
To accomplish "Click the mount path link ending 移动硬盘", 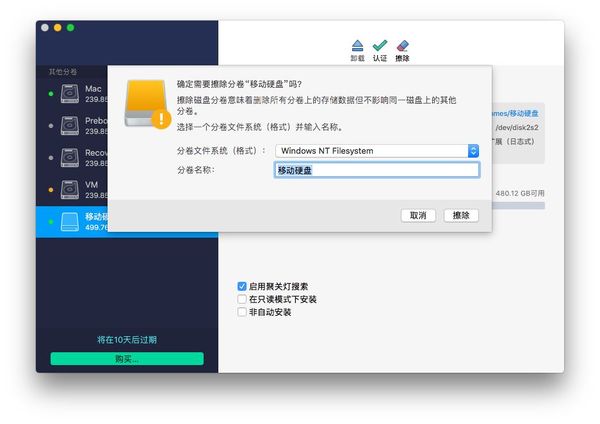I will tap(515, 113).
